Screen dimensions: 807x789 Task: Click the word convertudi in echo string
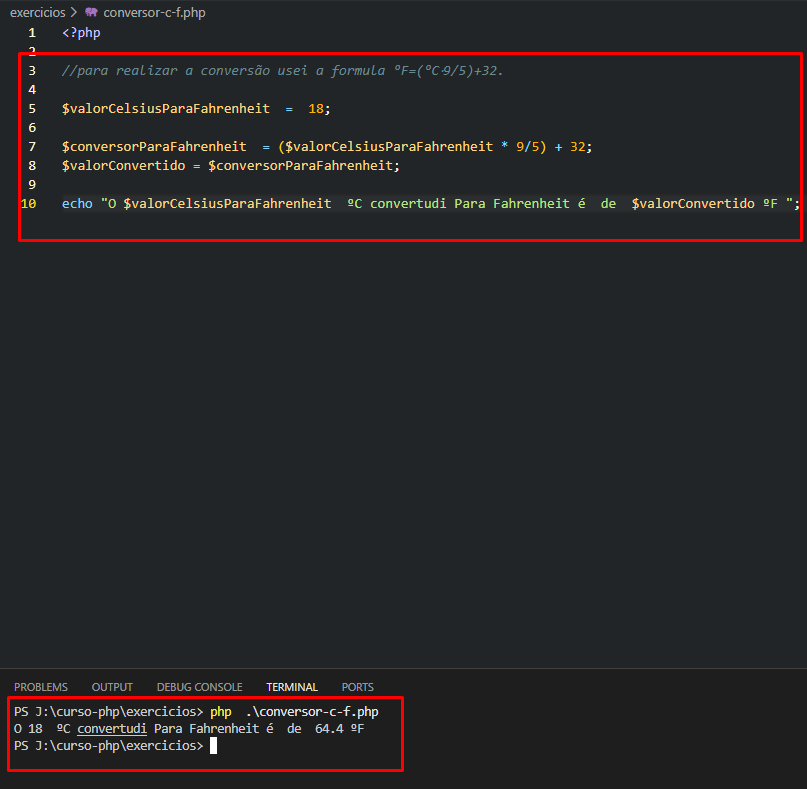(x=408, y=204)
